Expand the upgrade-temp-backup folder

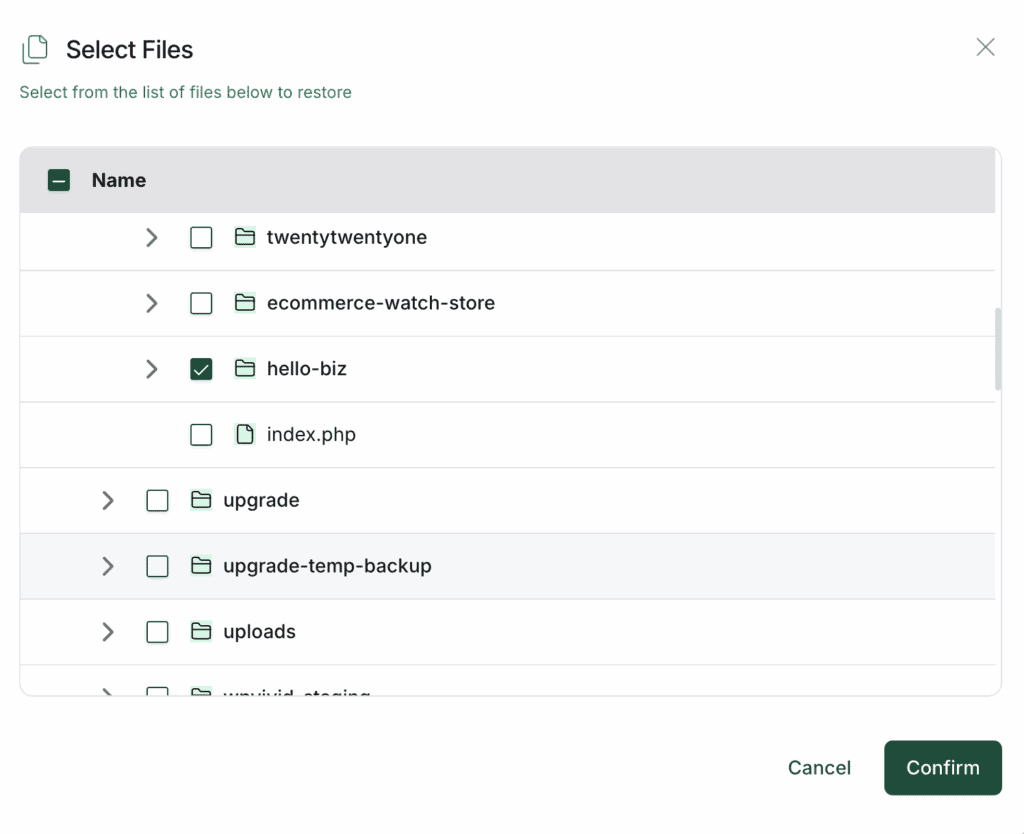pos(108,566)
